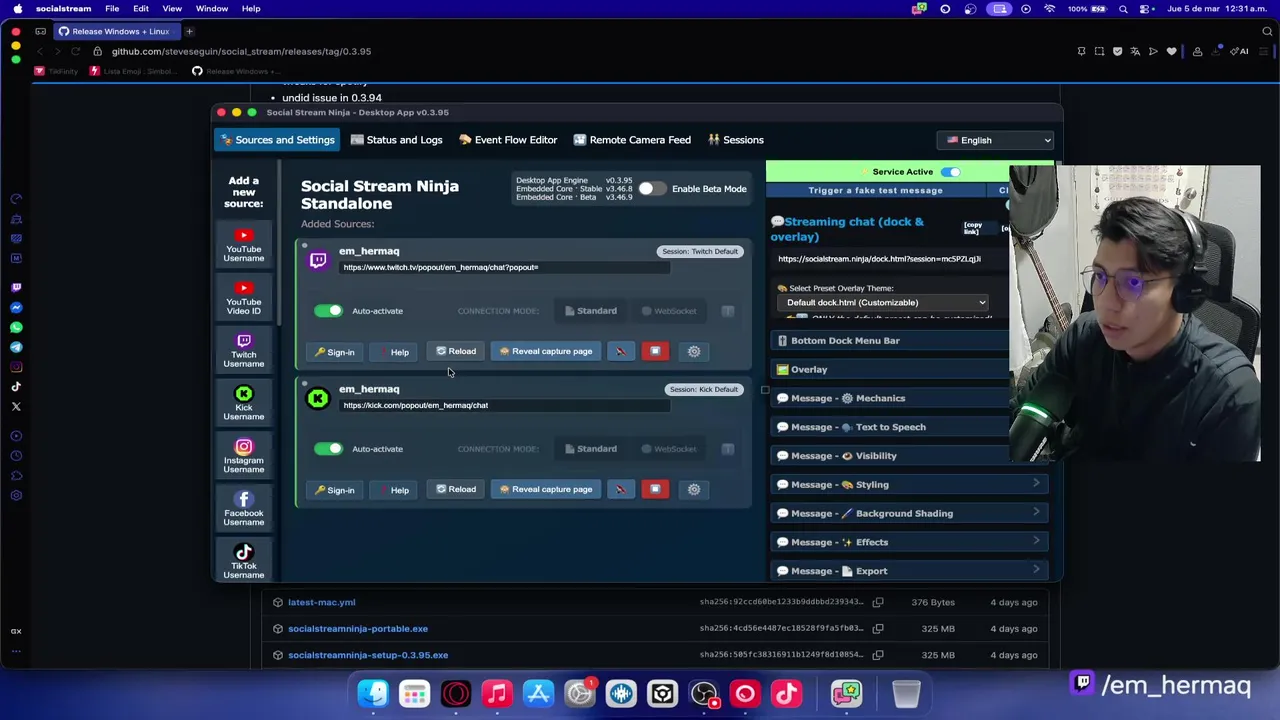Select WebSocket mode for Kick source
The image size is (1280, 720).
(x=669, y=449)
